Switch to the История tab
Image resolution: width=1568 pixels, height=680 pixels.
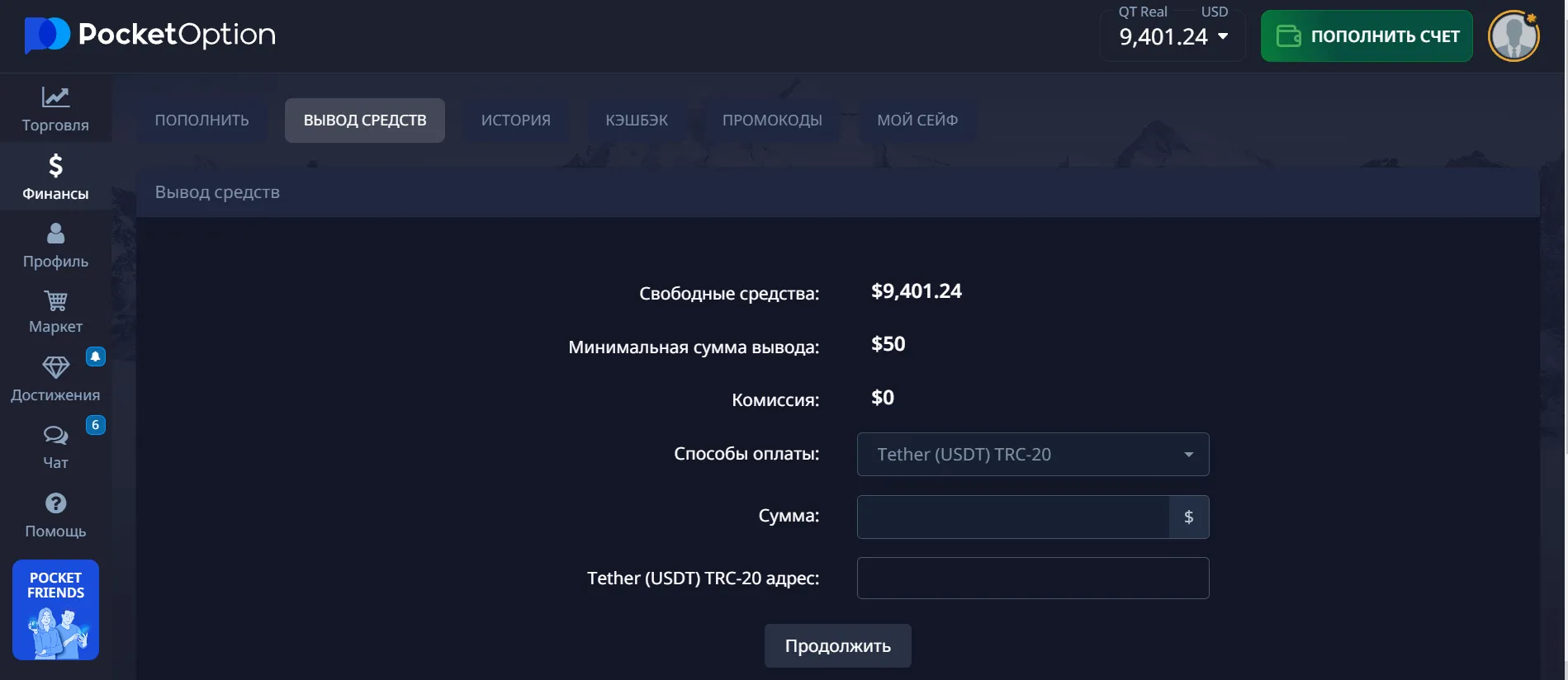pyautogui.click(x=515, y=120)
